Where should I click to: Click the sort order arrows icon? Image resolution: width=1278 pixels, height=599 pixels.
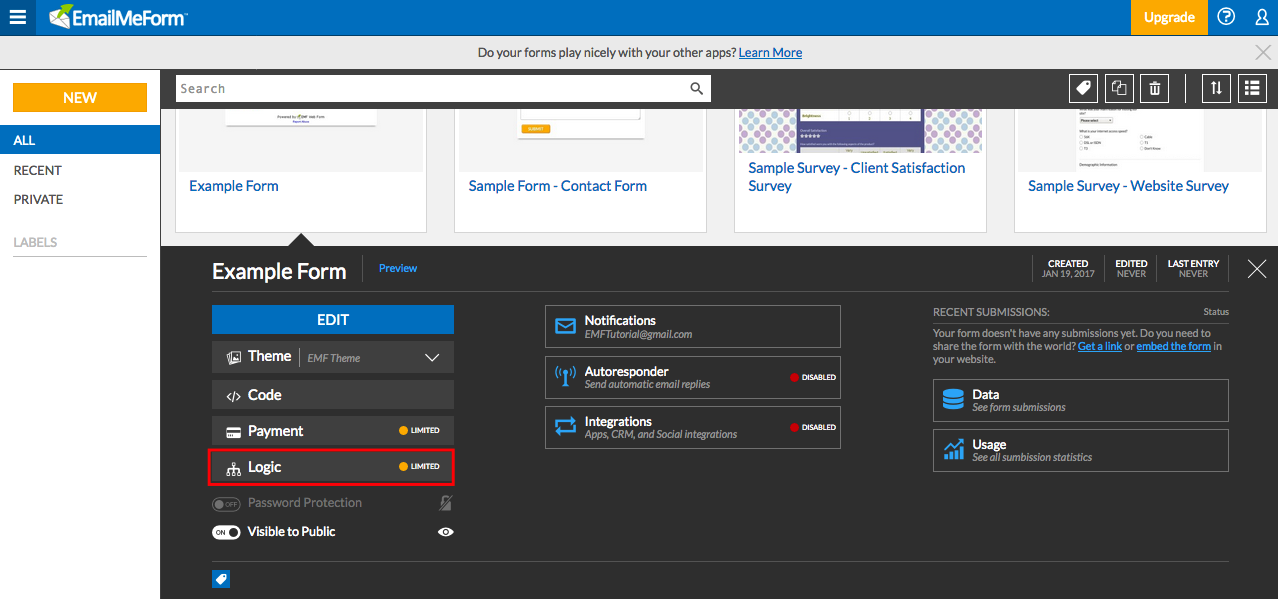coord(1216,88)
